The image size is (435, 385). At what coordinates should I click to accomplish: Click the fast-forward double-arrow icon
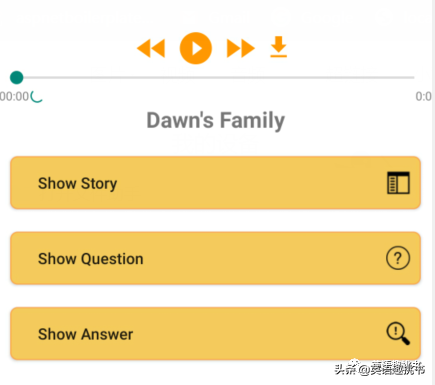click(x=241, y=48)
